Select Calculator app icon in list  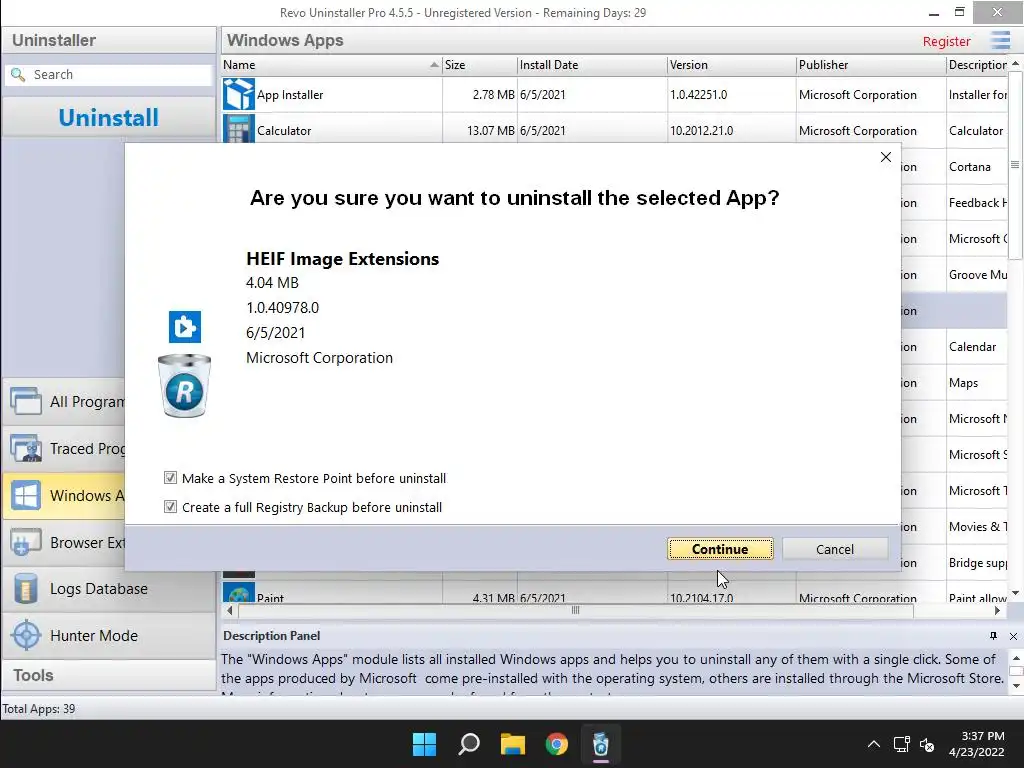coord(238,129)
